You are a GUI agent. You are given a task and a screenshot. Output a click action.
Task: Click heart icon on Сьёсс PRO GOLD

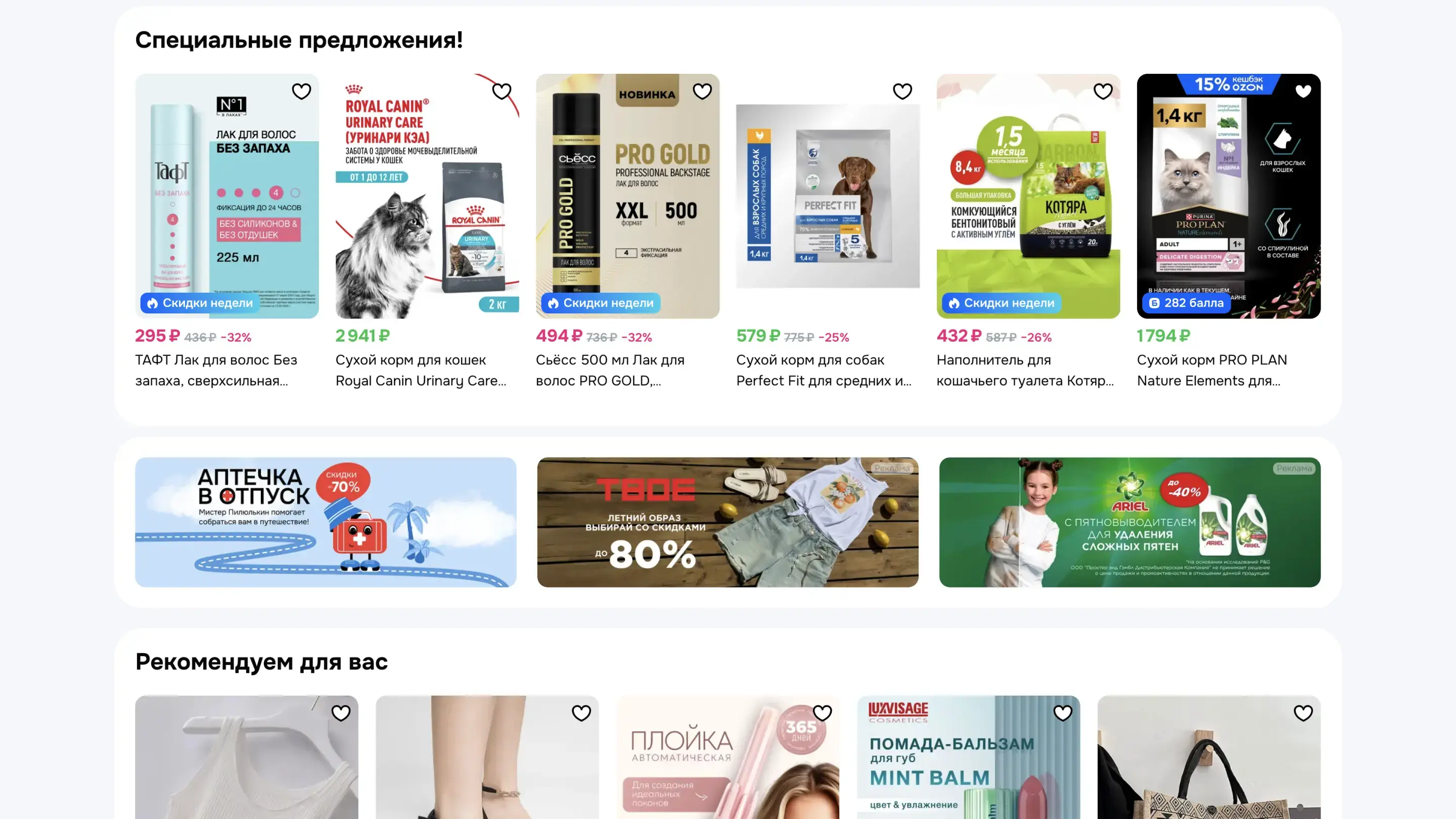[702, 91]
